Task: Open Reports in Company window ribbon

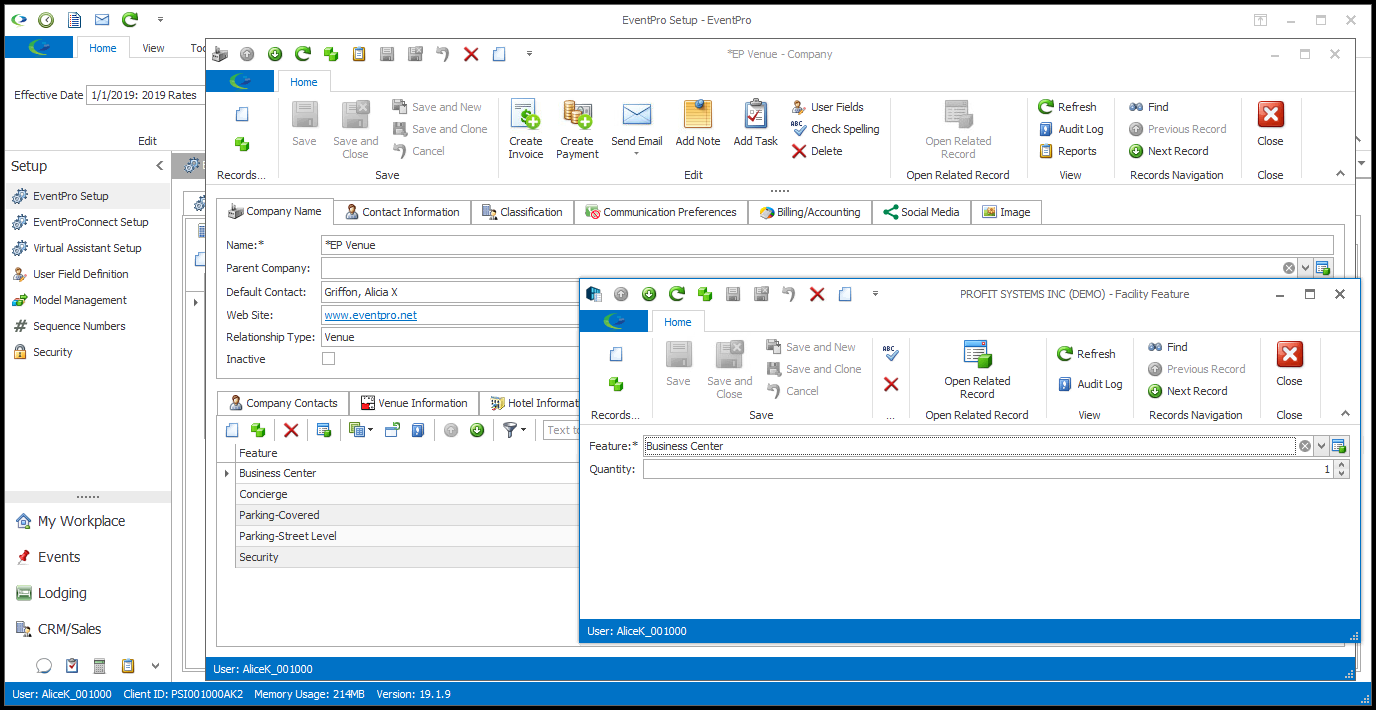Action: point(1067,151)
